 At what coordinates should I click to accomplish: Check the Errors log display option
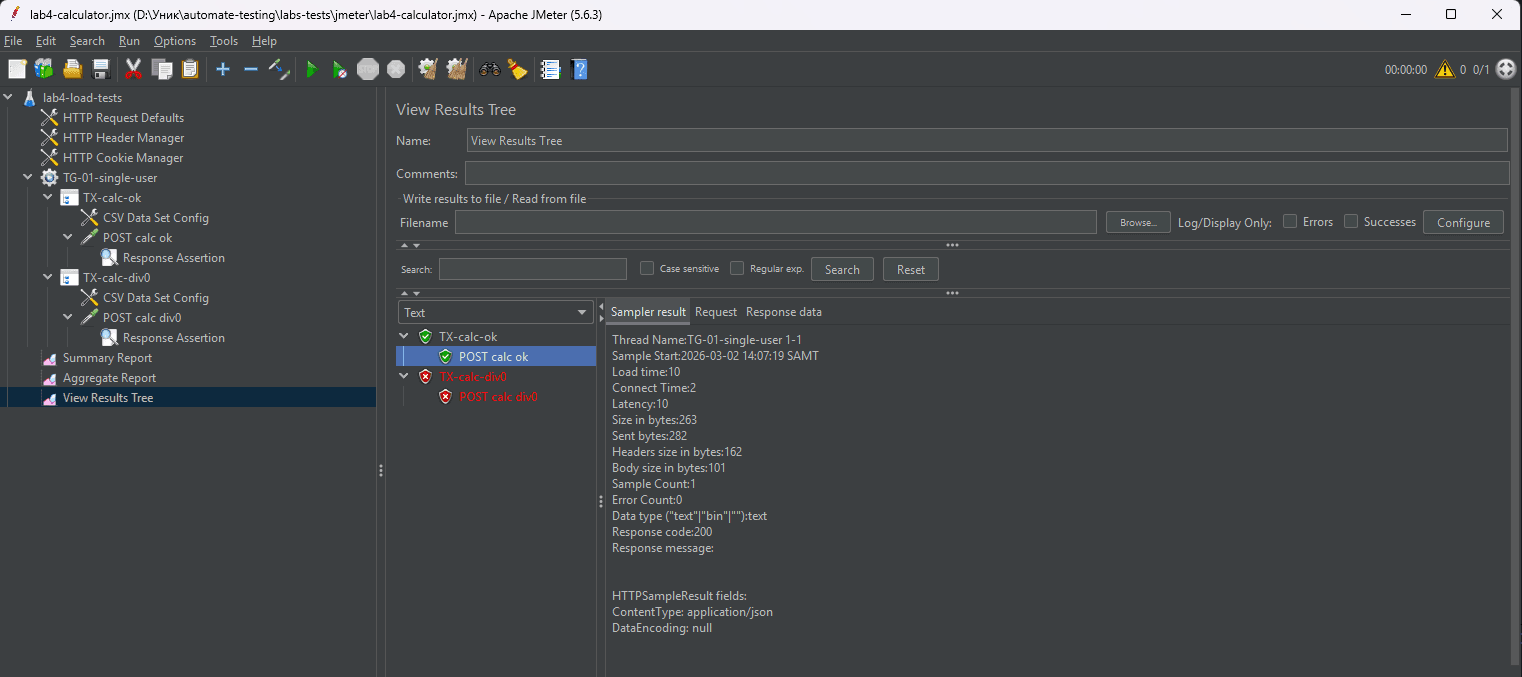click(x=1289, y=222)
